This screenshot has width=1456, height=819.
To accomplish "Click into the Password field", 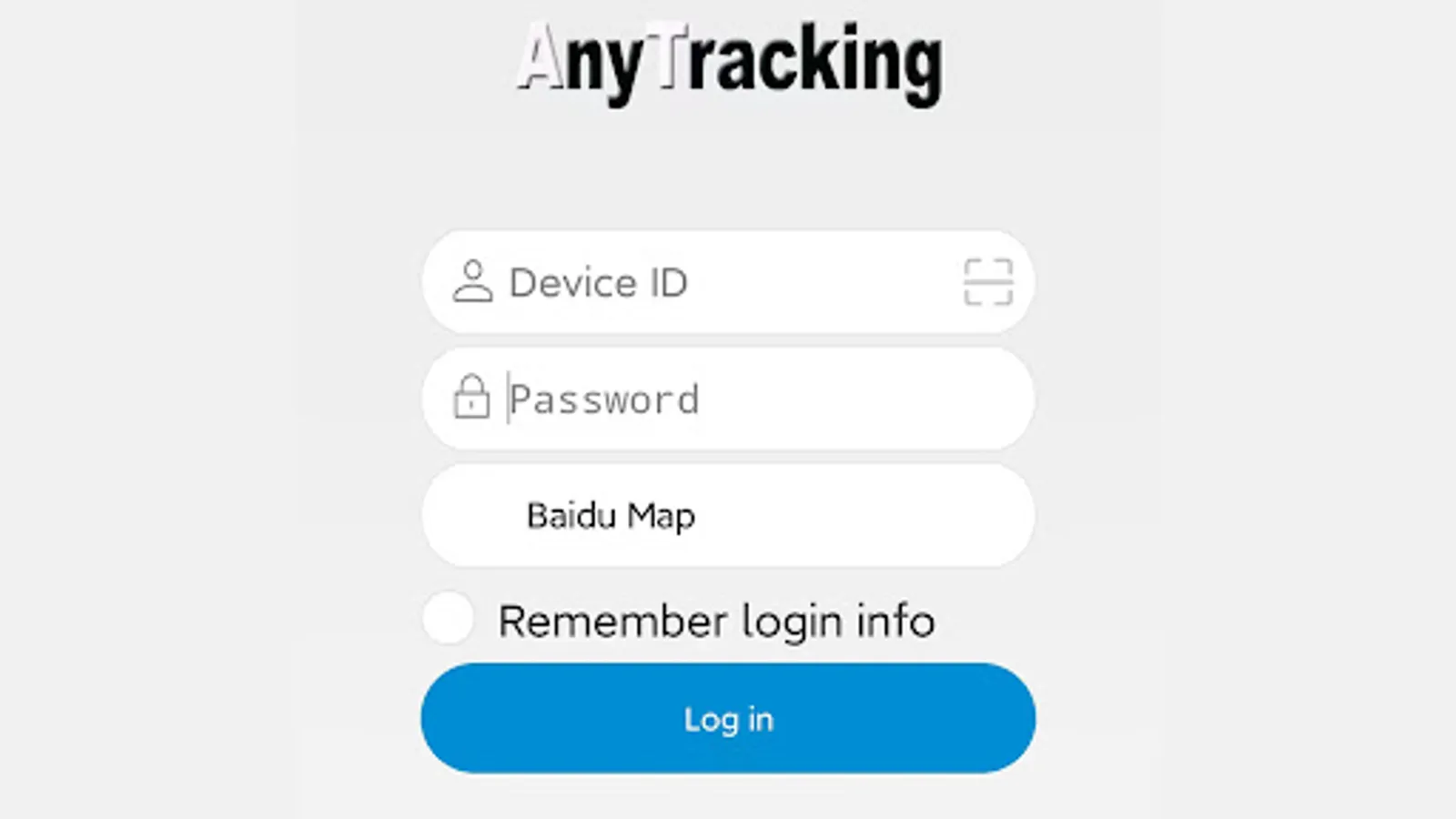I will (x=728, y=398).
